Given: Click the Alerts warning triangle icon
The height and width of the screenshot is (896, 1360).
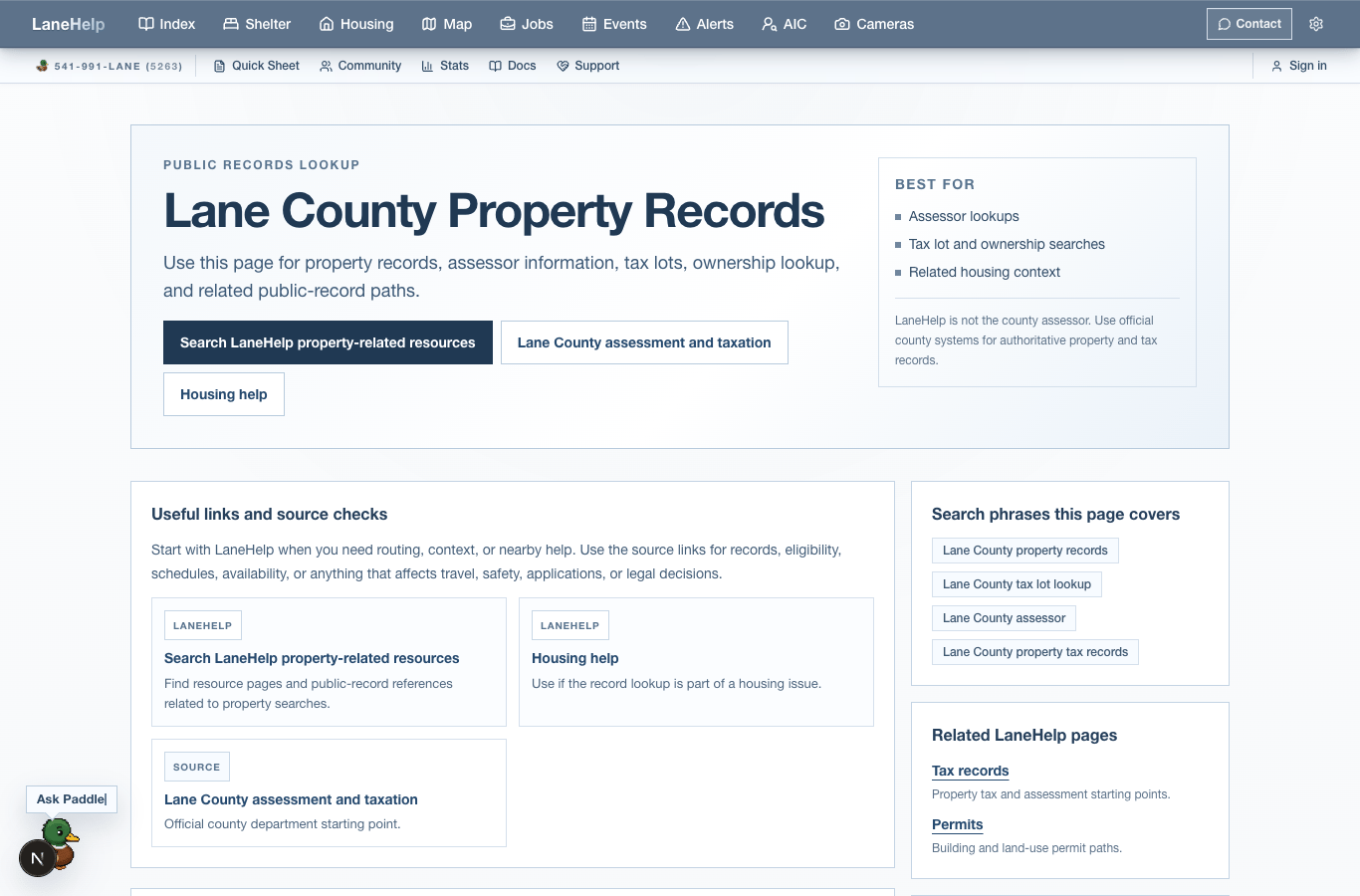Looking at the screenshot, I should 683,24.
